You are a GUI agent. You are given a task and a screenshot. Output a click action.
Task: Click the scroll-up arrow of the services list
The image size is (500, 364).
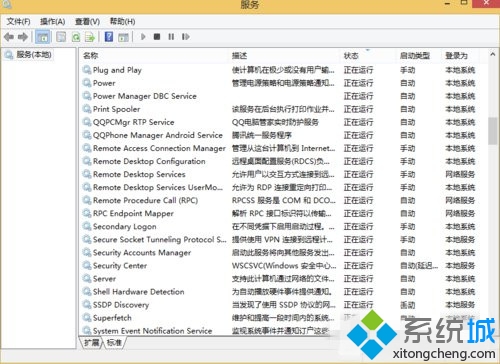coord(493,54)
